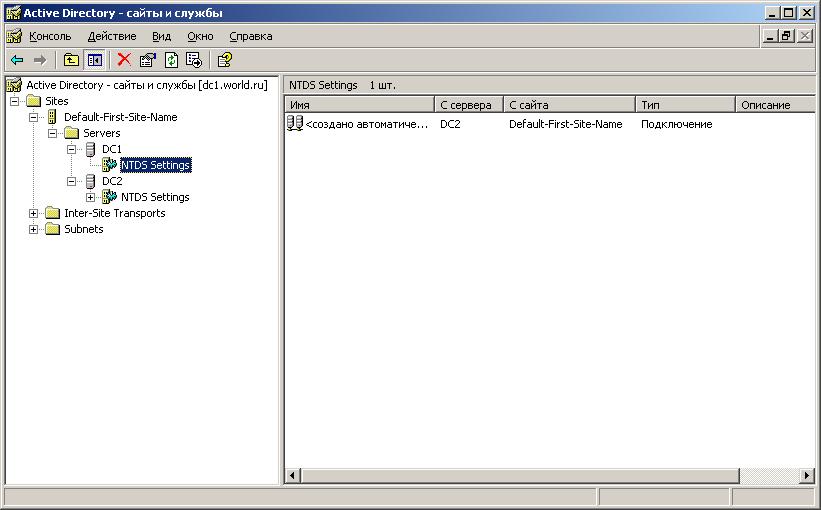Select the <создано автоматиче...> connection row
Viewport: 821px width, 510px height.
367,124
